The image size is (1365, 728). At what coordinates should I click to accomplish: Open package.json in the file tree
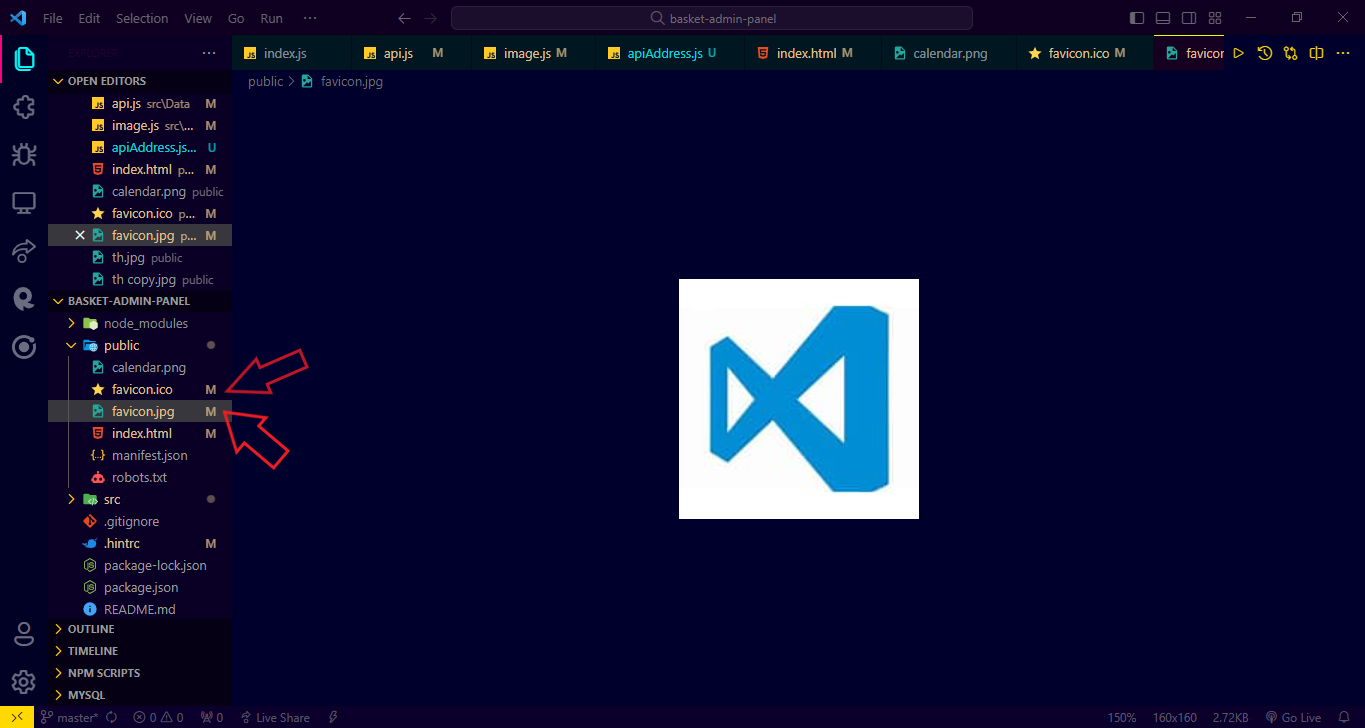point(140,587)
